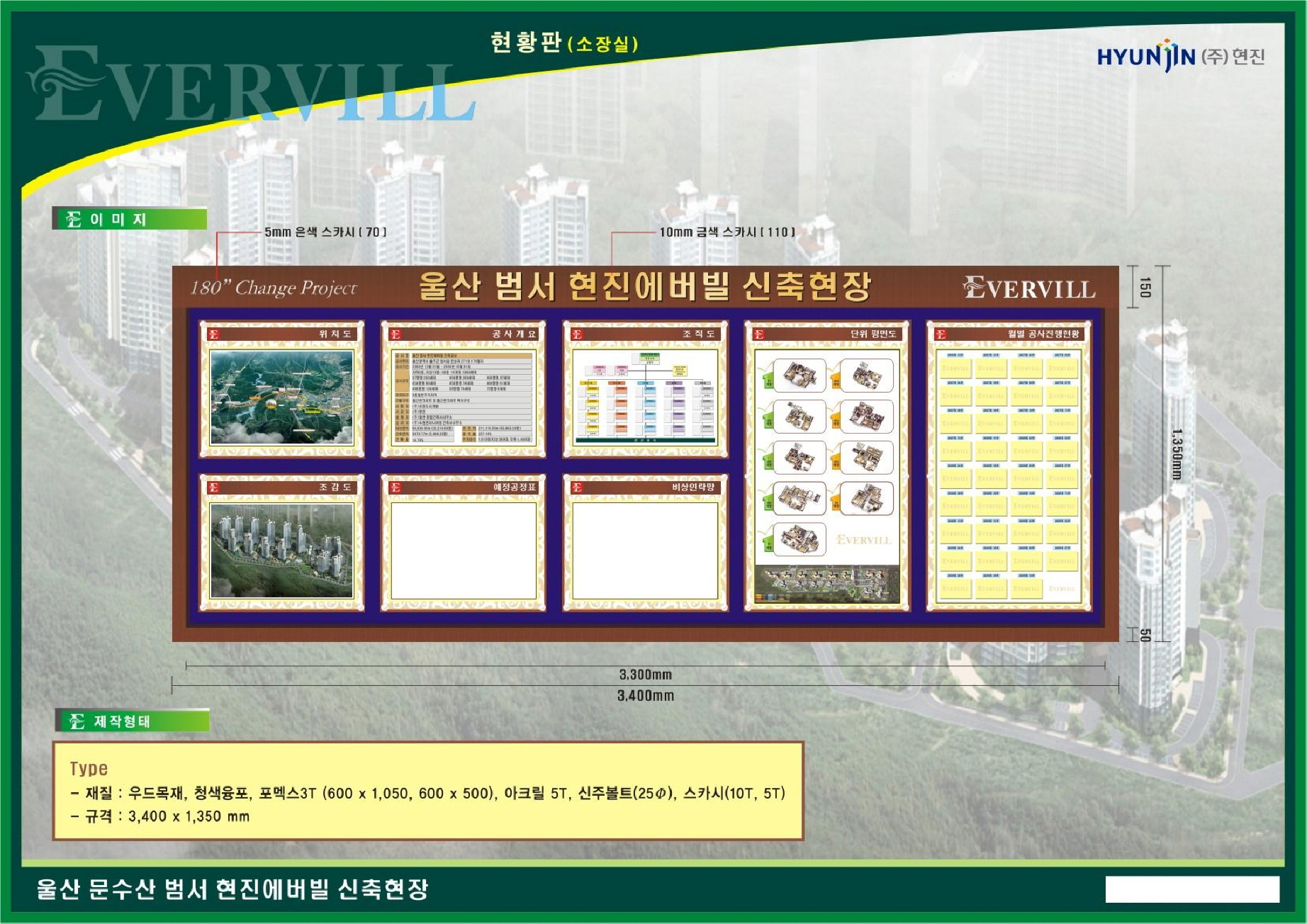This screenshot has width=1307, height=924.
Task: Click the blank 비상연락망 panel
Action: coord(644,551)
